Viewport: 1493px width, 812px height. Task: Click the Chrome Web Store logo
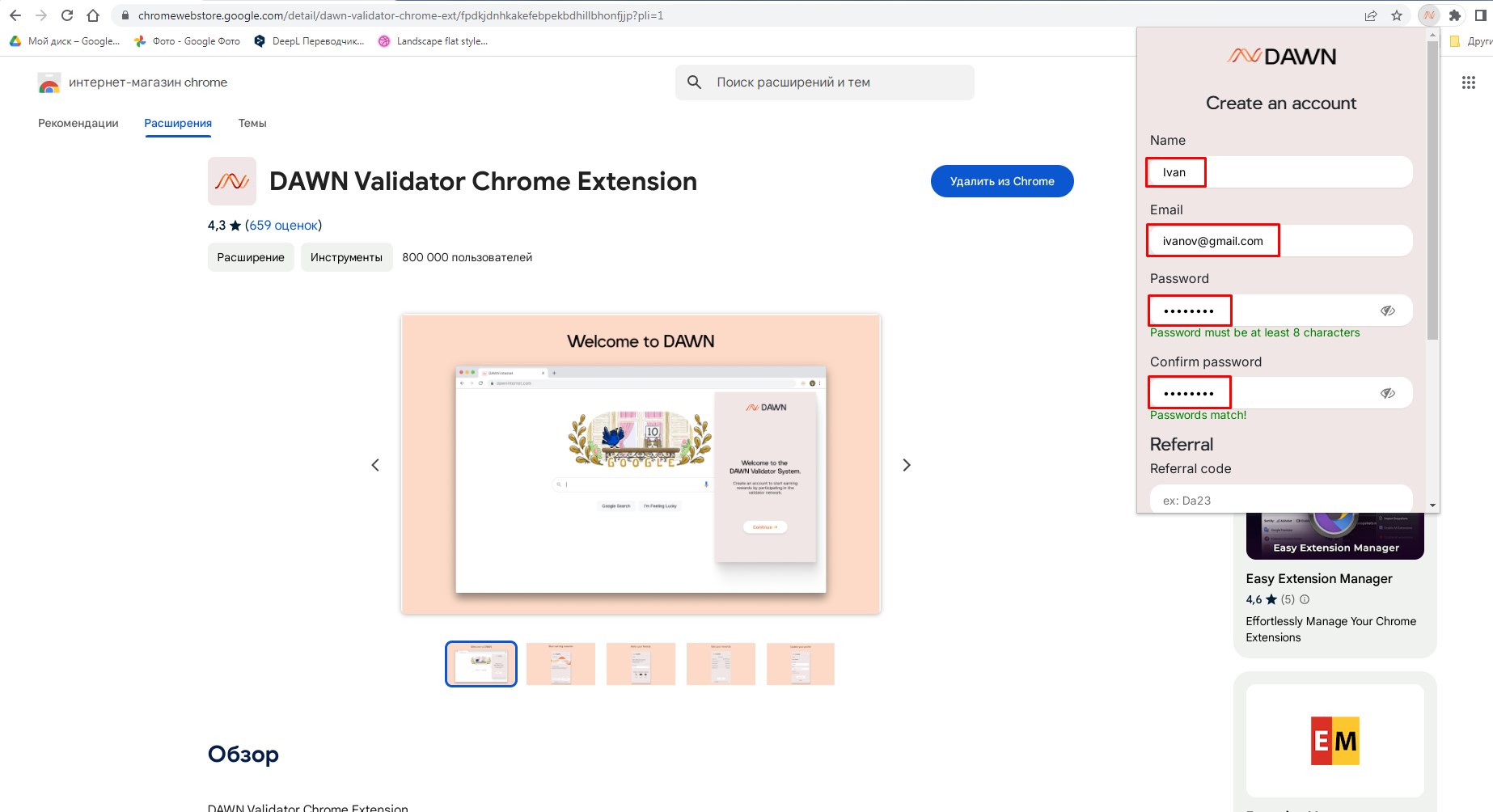tap(49, 83)
